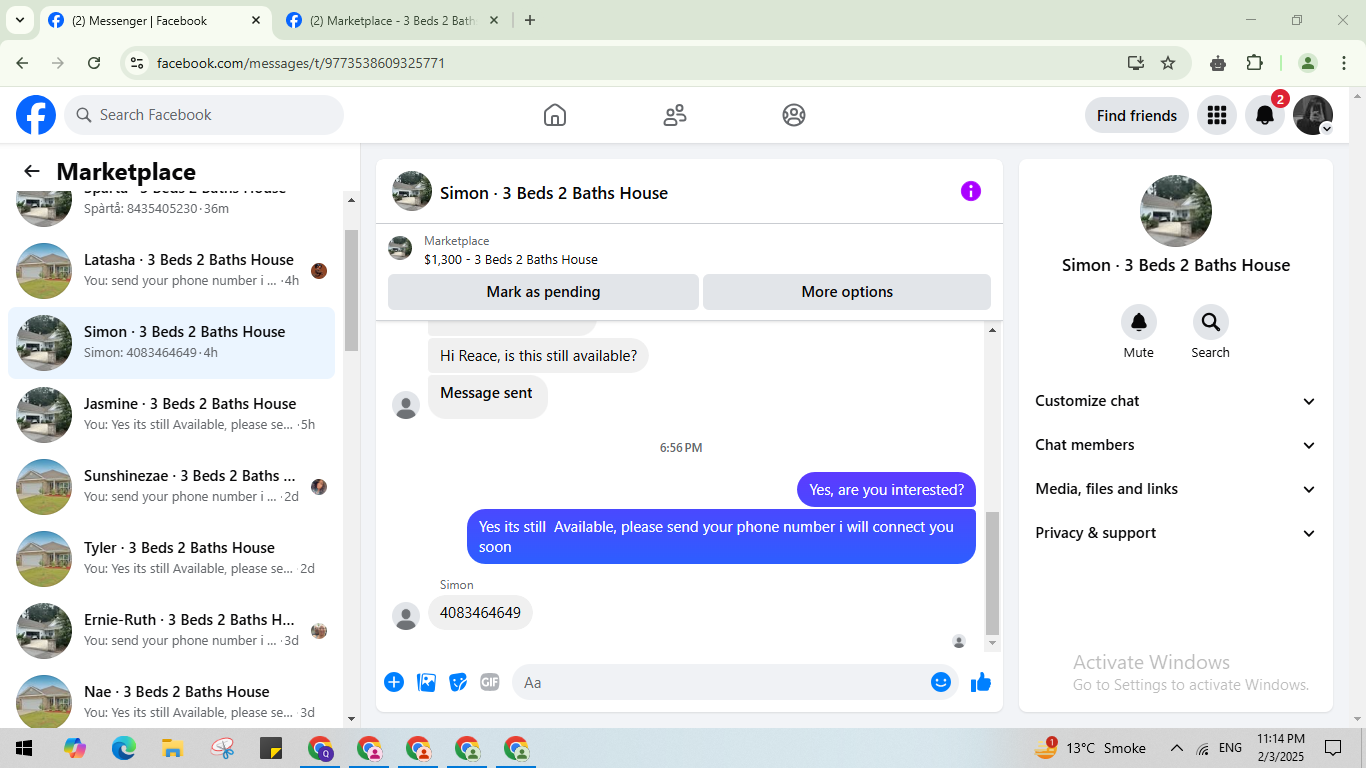Open Chrome extensions puzzle icon
Viewport: 1366px width, 768px height.
1254,63
